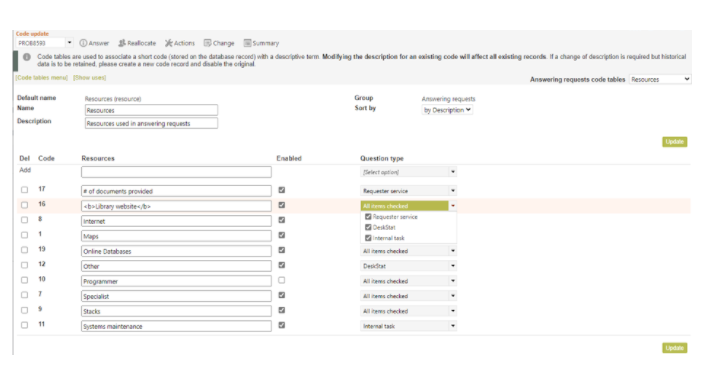Edit the Maps resource field
Viewport: 723px width, 379px height.
point(176,236)
